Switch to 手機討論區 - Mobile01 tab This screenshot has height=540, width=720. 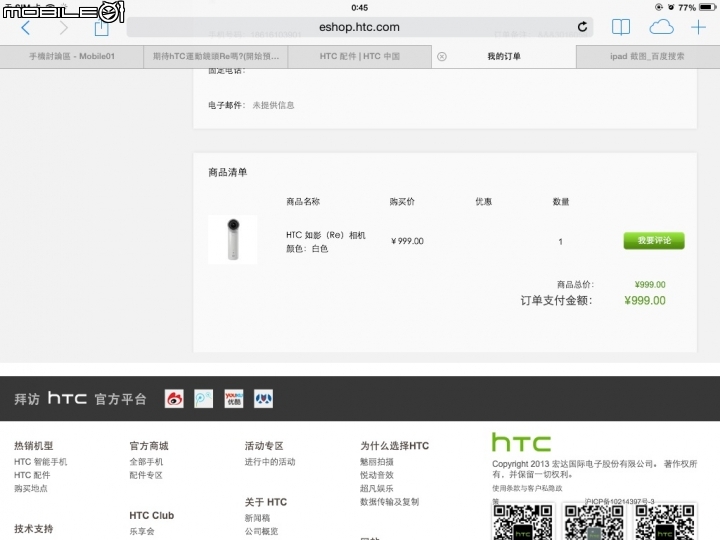click(x=72, y=56)
